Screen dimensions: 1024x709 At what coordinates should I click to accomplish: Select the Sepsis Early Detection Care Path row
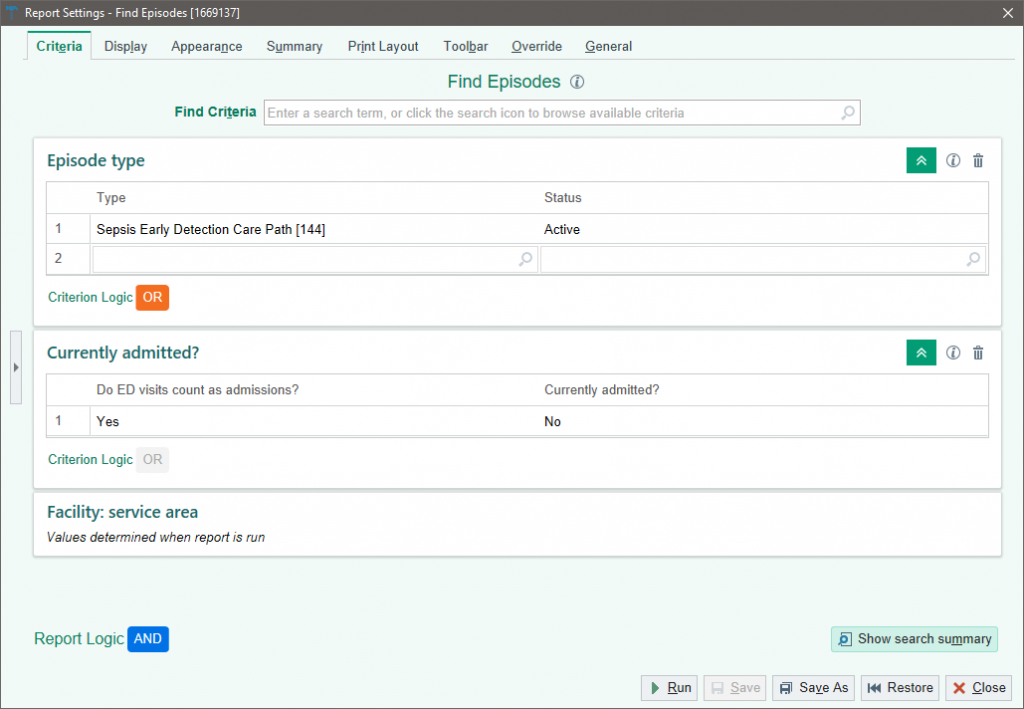pos(211,230)
